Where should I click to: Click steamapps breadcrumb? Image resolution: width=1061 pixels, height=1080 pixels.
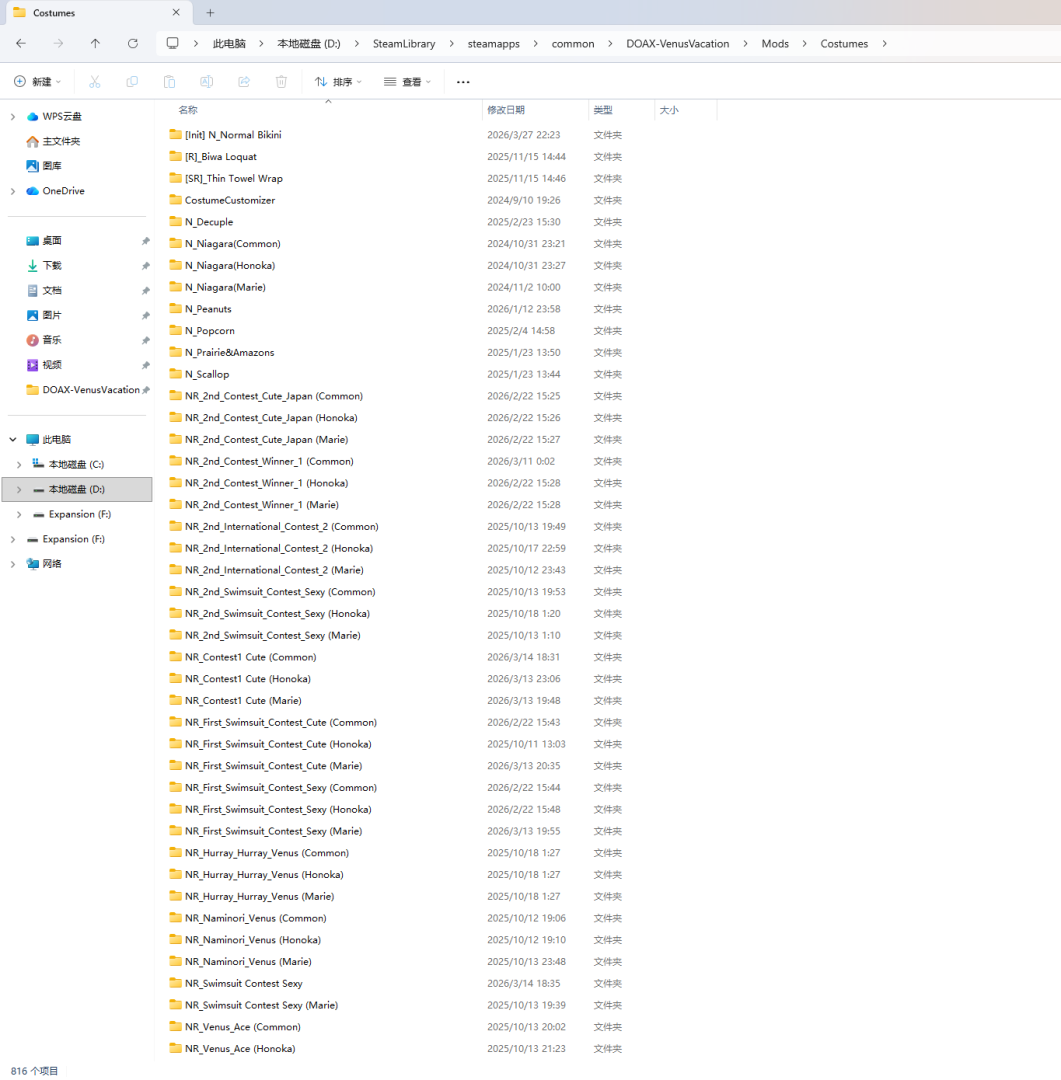[493, 43]
